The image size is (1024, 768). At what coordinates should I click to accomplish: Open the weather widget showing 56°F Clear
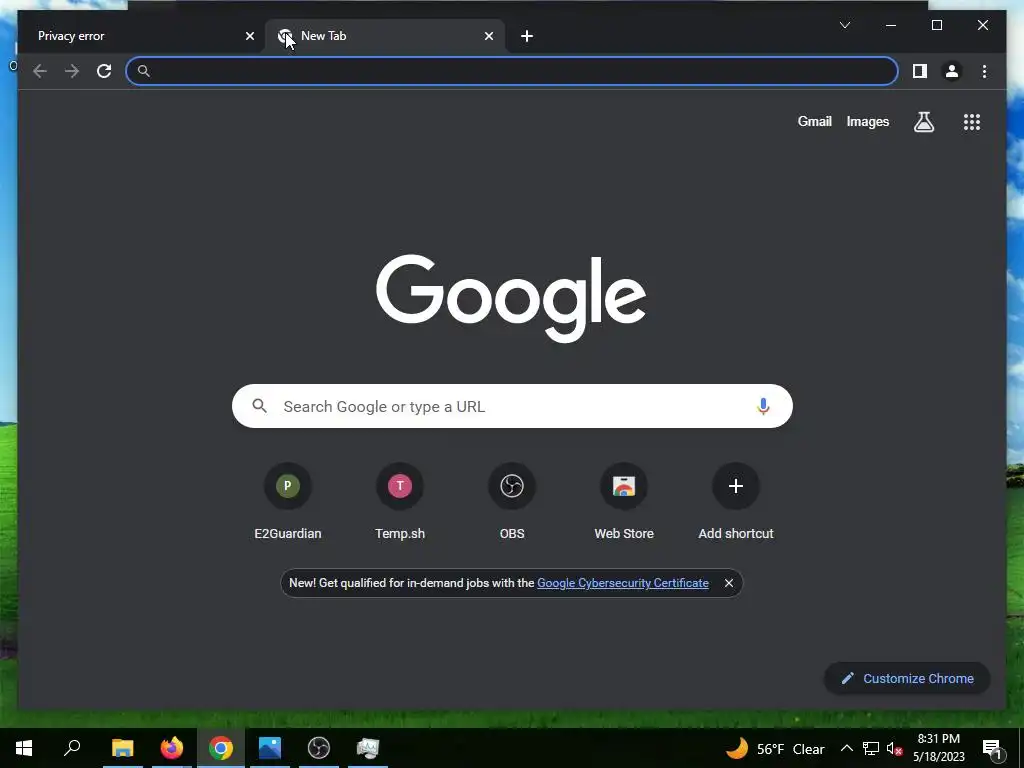pos(775,748)
